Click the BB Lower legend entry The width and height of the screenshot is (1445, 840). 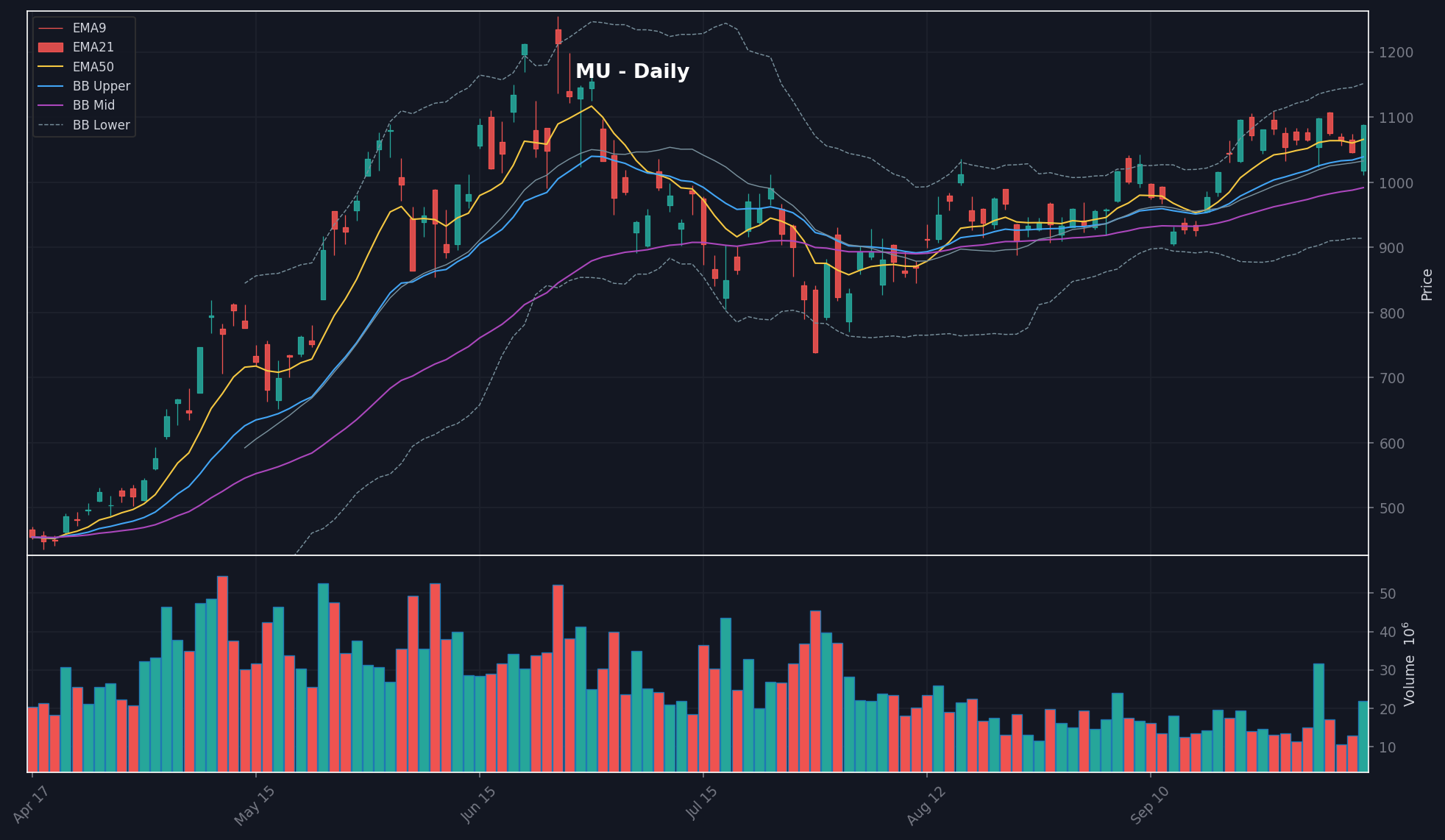(x=84, y=125)
